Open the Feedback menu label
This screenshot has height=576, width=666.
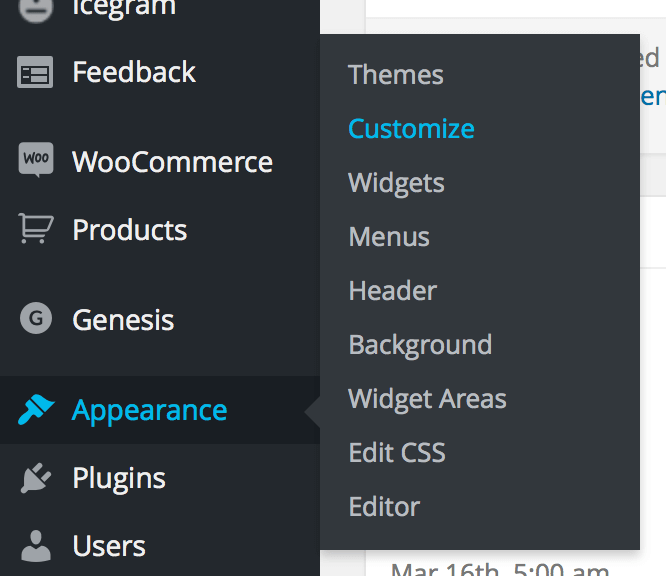pyautogui.click(x=134, y=72)
